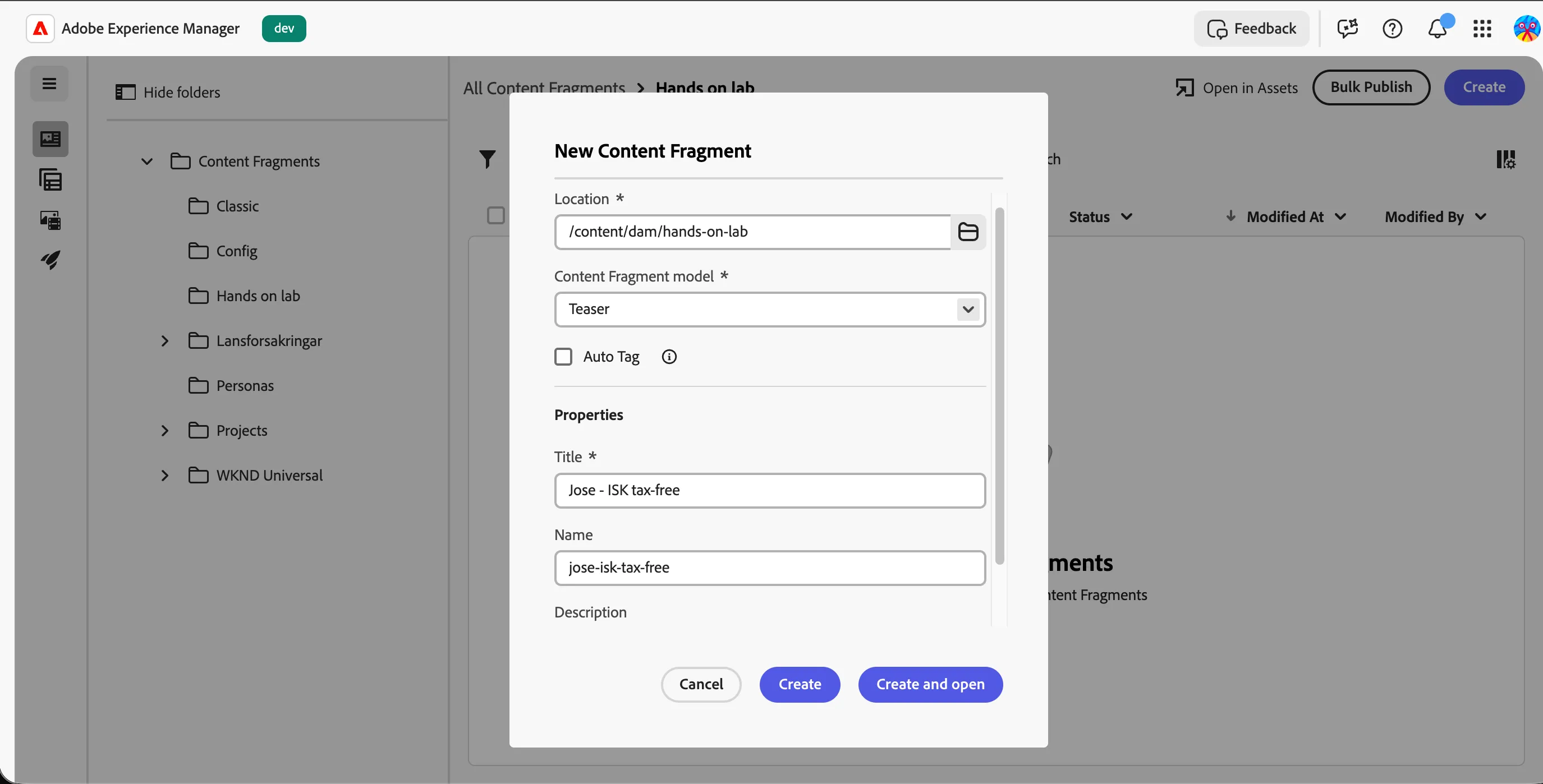This screenshot has width=1543, height=784.
Task: Click Create and open button
Action: [930, 685]
